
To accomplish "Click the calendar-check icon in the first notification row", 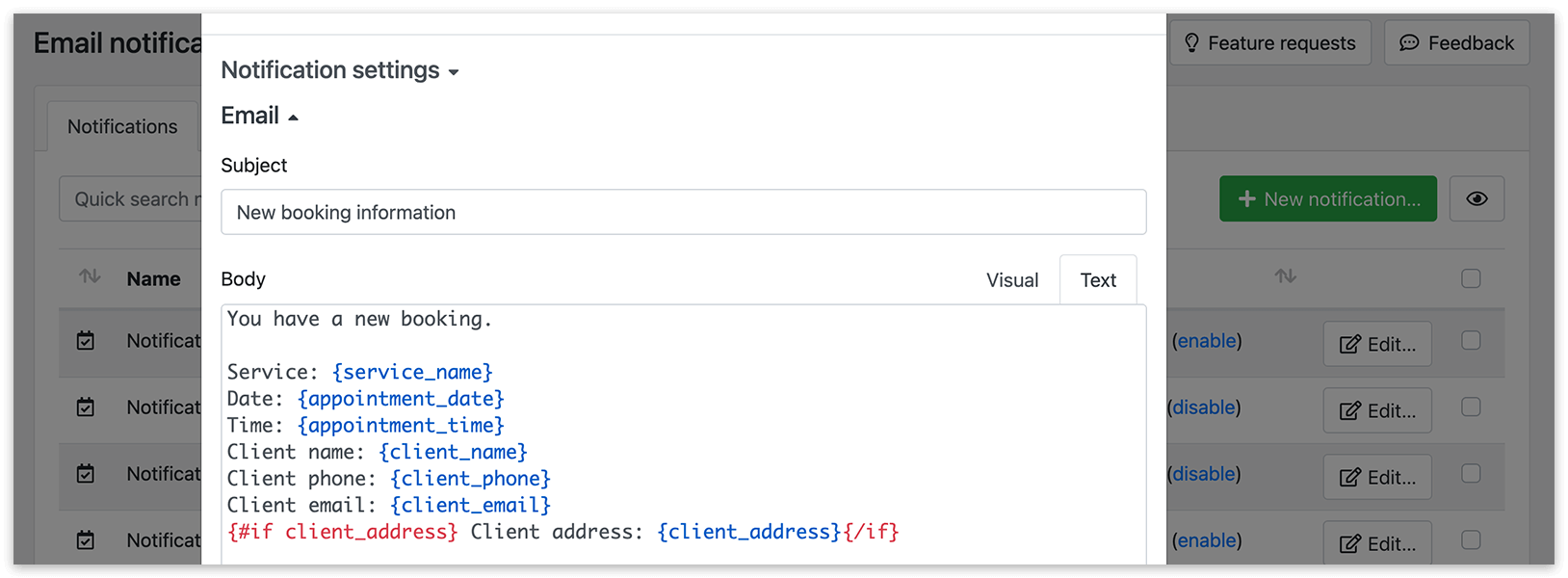I will [86, 340].
